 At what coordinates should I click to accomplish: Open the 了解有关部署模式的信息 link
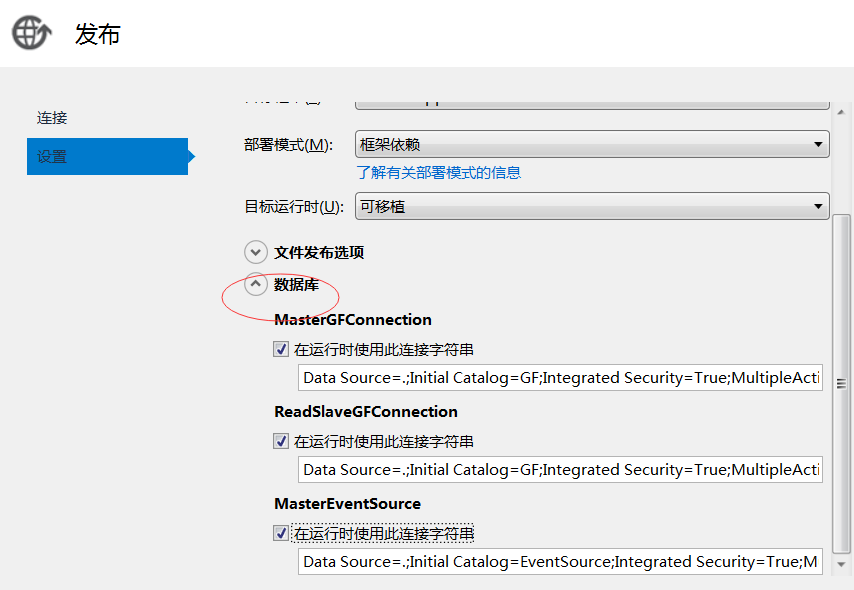point(439,172)
